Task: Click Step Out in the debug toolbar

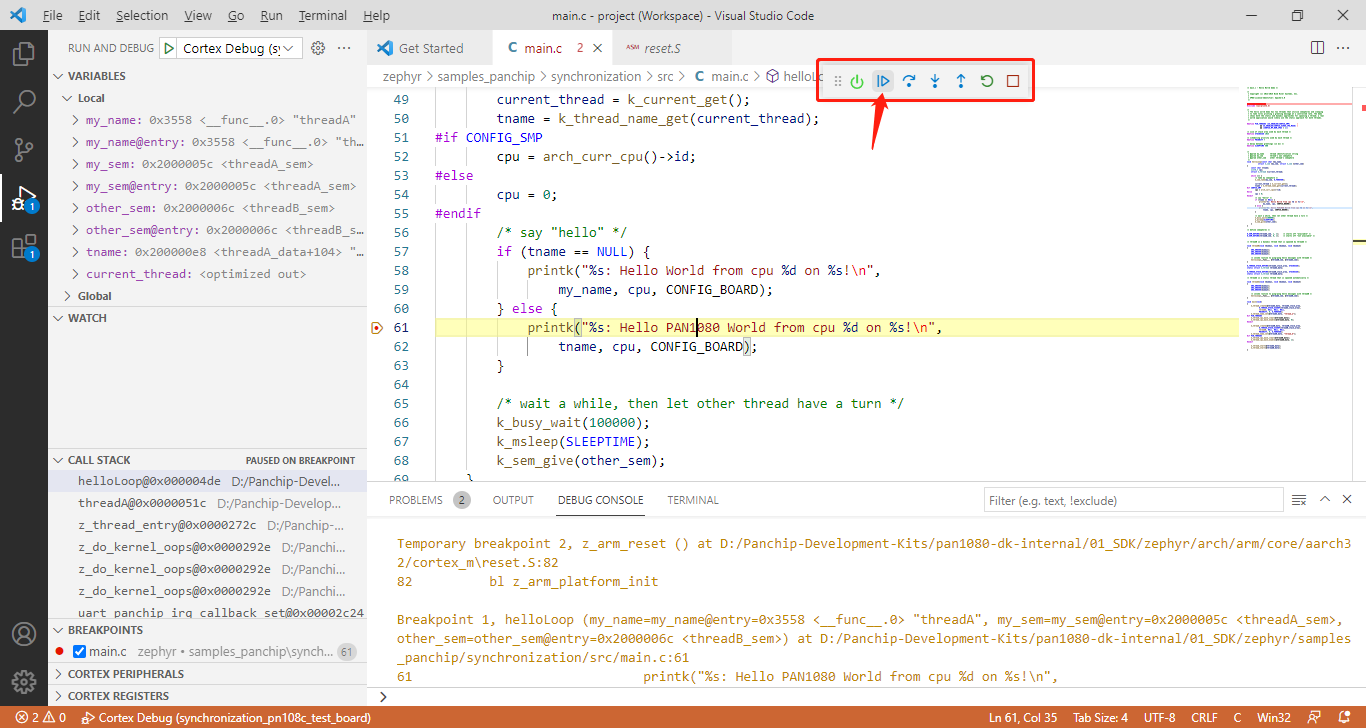Action: click(x=961, y=81)
